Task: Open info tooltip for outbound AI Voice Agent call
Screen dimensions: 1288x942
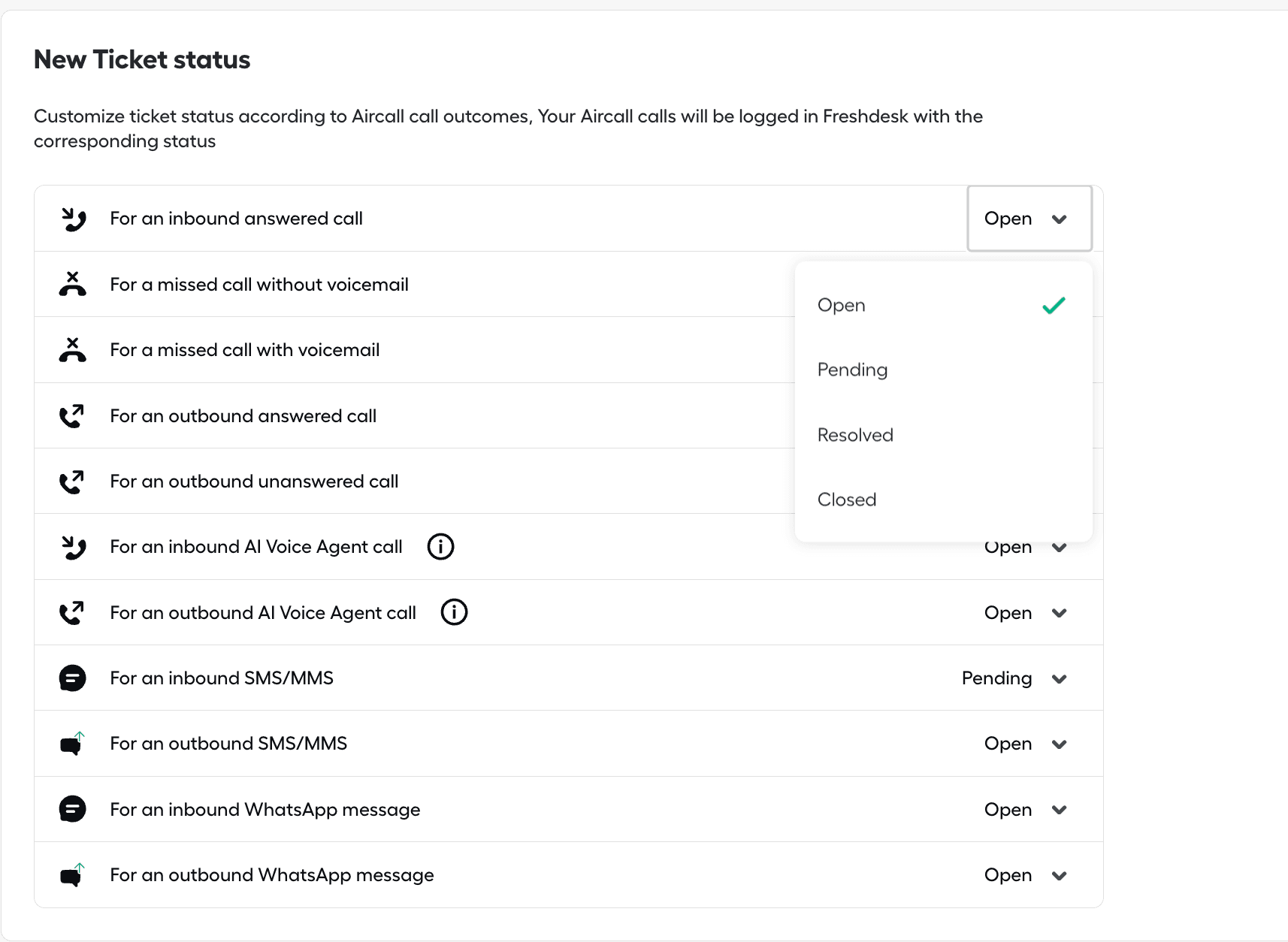Action: (x=454, y=612)
